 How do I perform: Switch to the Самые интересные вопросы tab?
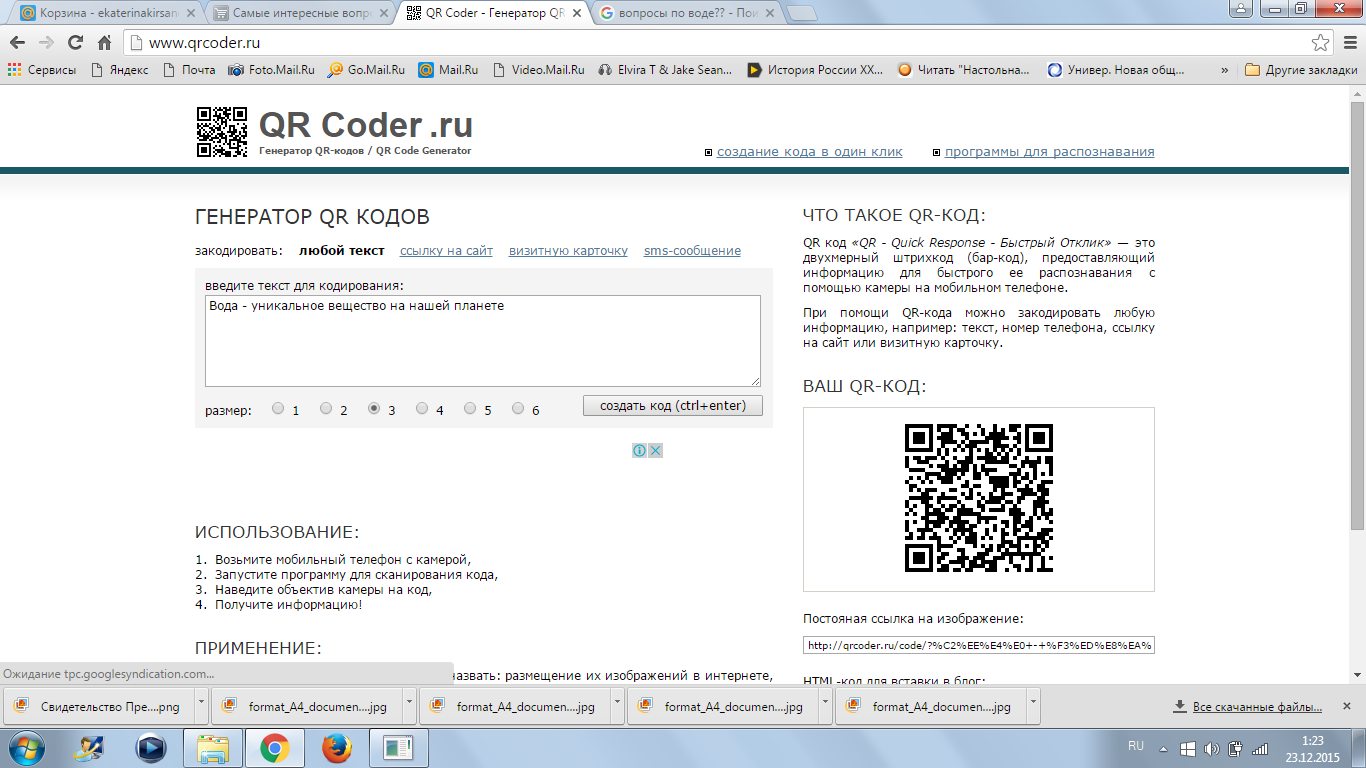[x=295, y=13]
